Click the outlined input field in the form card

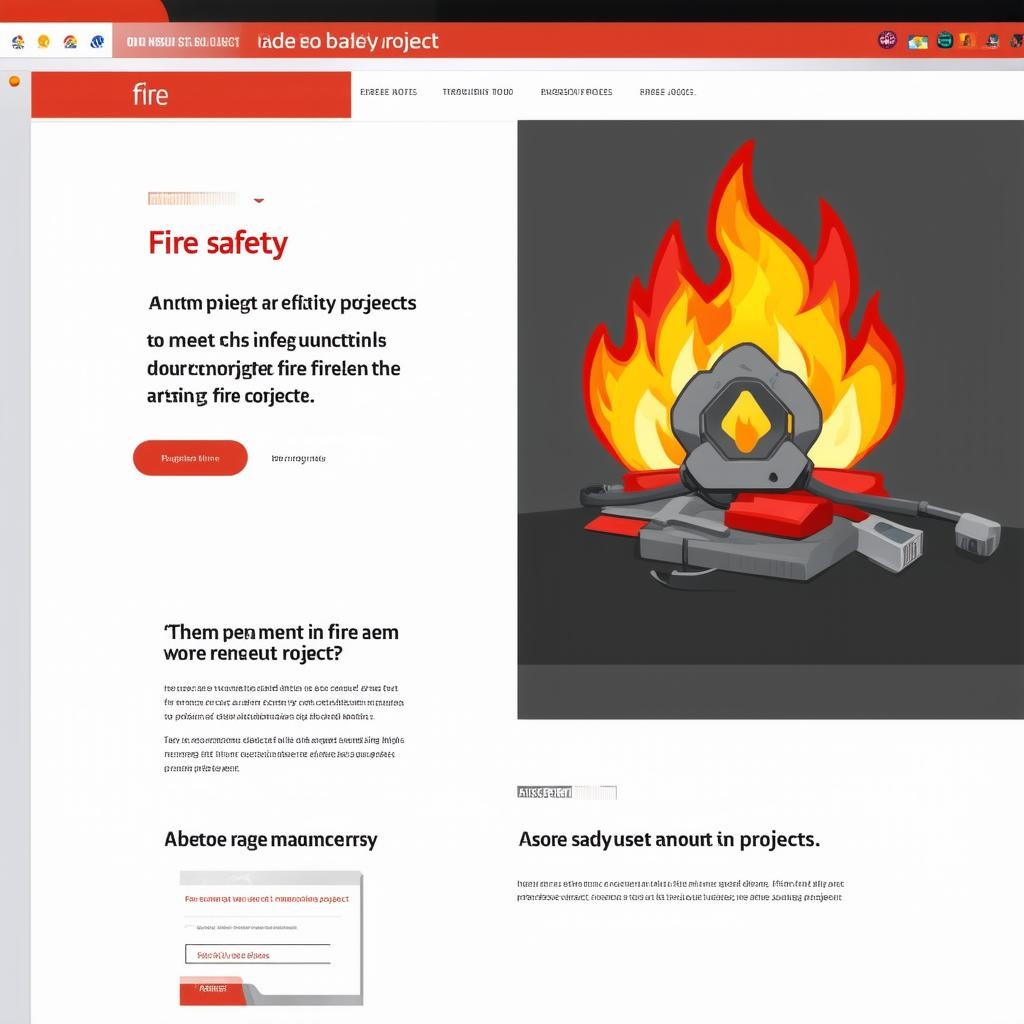point(257,954)
